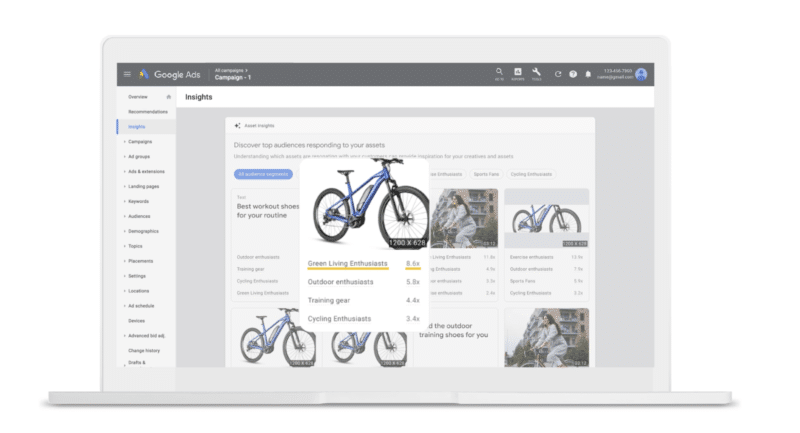Click the home icon beside Overview
This screenshot has width=800, height=433.
point(169,97)
